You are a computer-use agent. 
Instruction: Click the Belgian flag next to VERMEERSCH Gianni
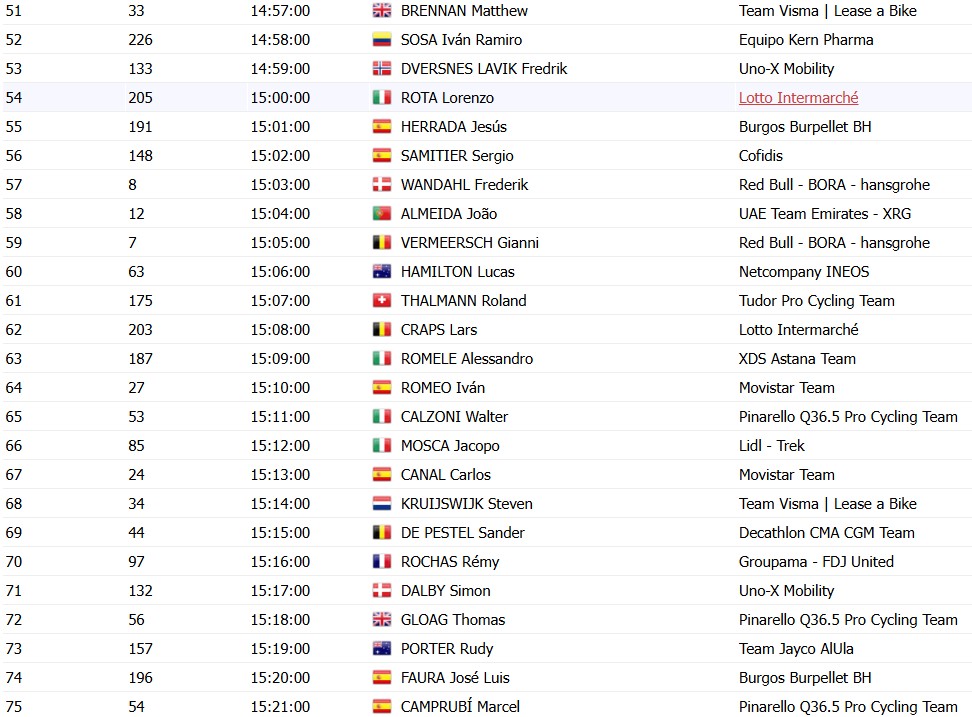click(382, 243)
